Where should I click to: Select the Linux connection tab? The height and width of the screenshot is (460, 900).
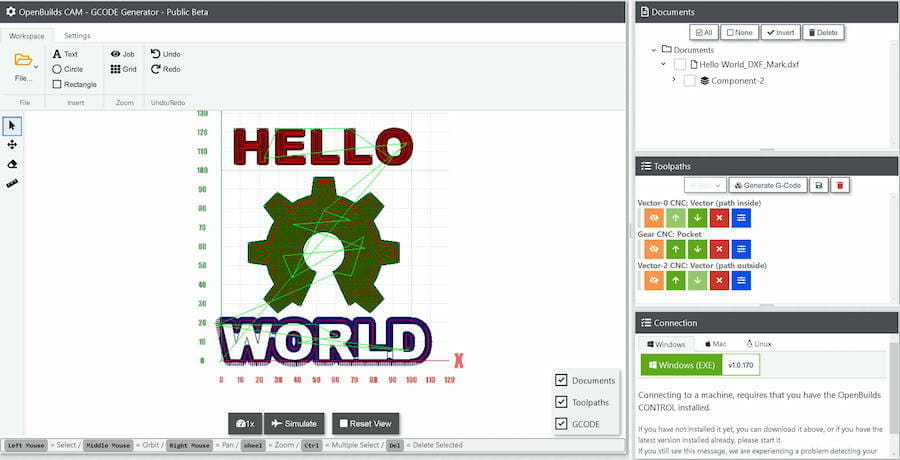758,344
